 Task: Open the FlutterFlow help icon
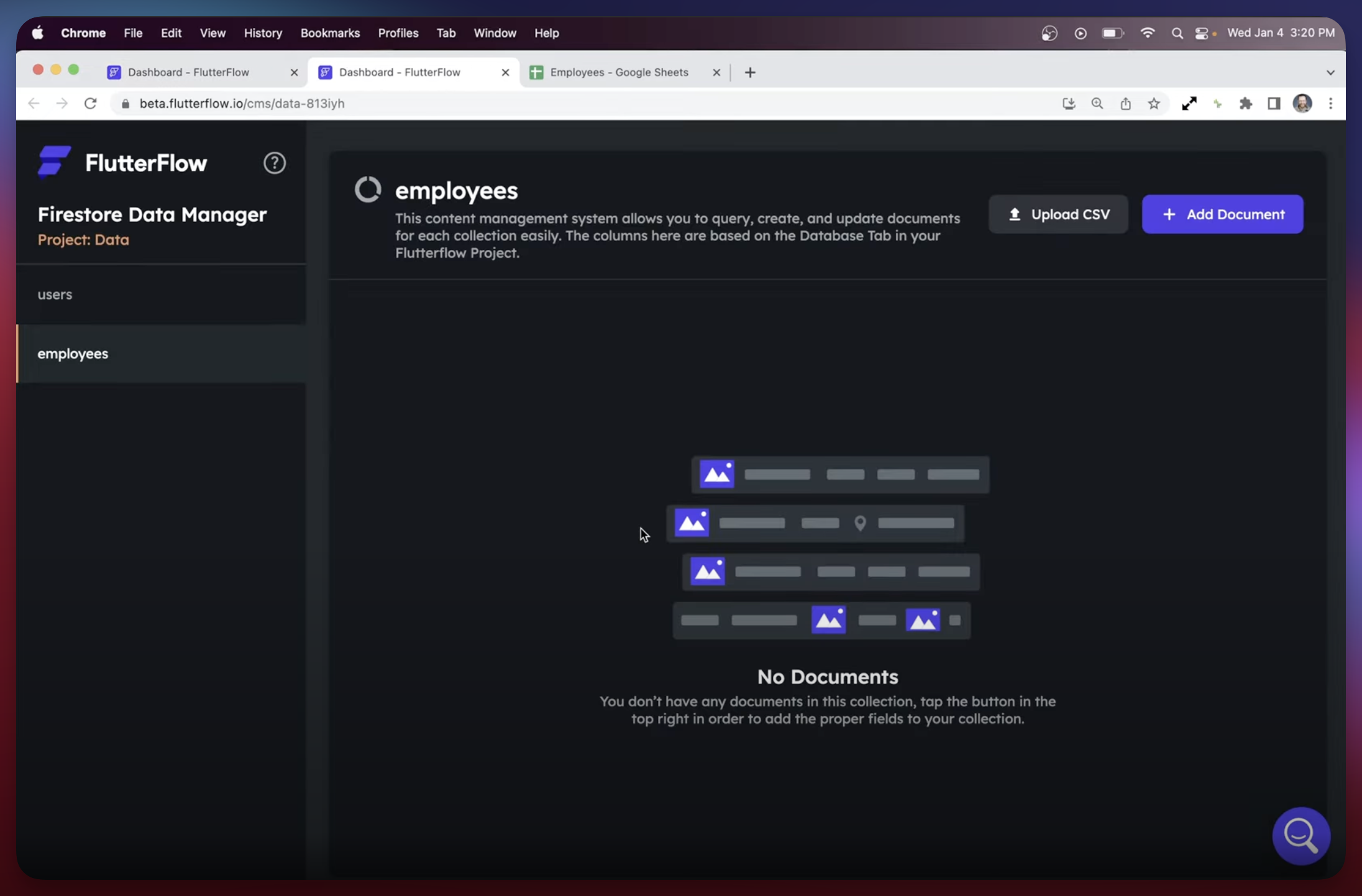274,162
